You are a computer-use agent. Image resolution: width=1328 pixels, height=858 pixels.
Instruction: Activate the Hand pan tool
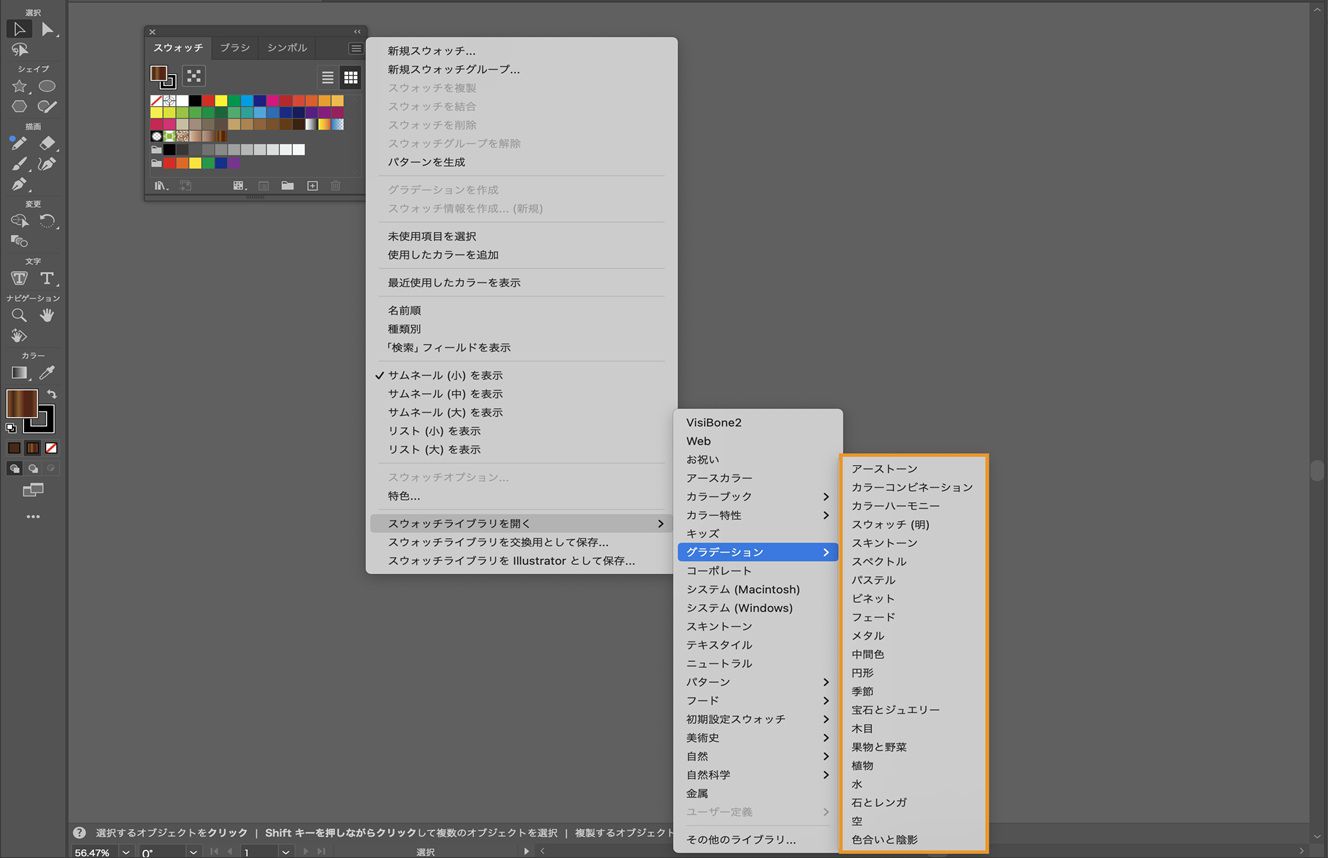click(47, 315)
